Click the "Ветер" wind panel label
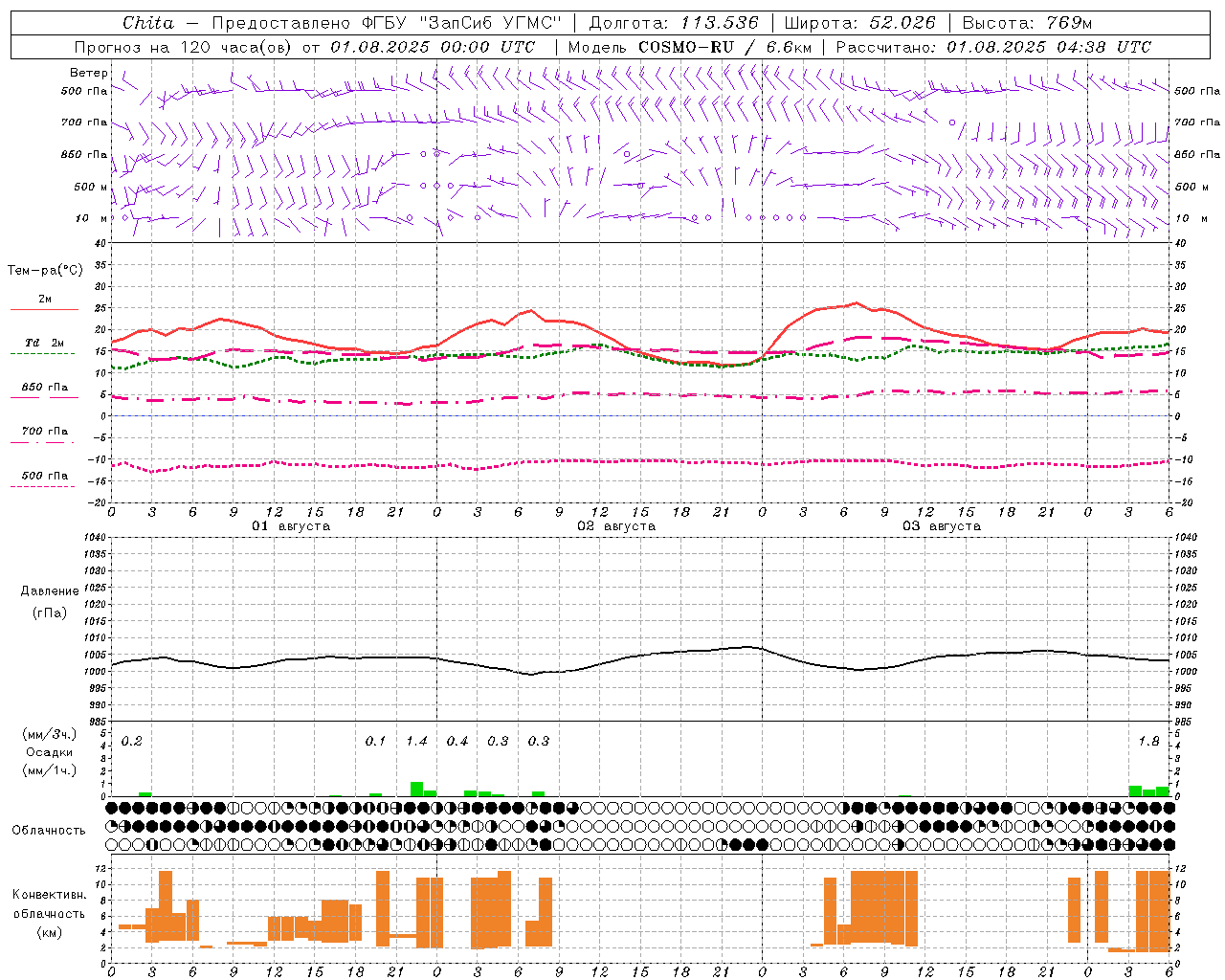1225x980 pixels. coord(89,73)
